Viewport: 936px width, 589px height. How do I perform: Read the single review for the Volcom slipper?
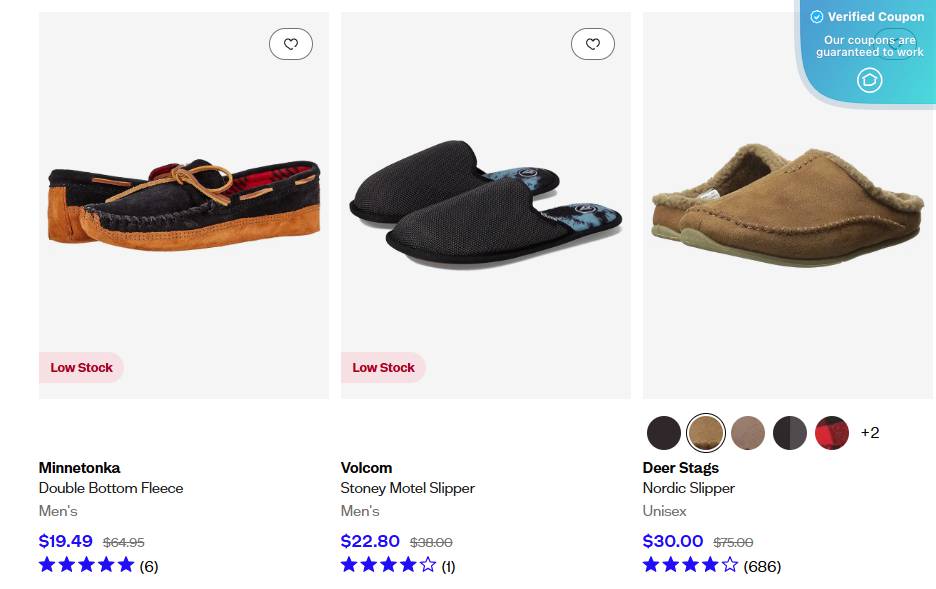[x=449, y=565]
